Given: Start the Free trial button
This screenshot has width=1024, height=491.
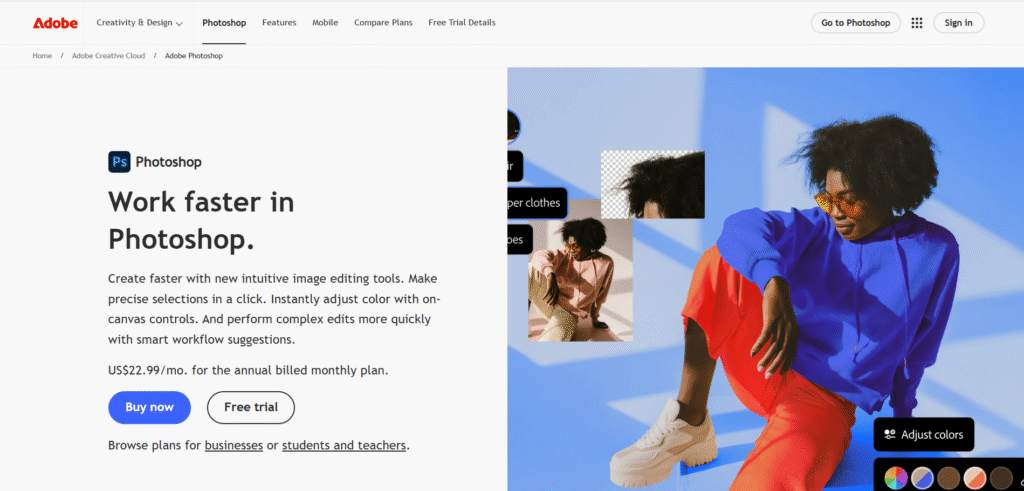Looking at the screenshot, I should (x=251, y=407).
